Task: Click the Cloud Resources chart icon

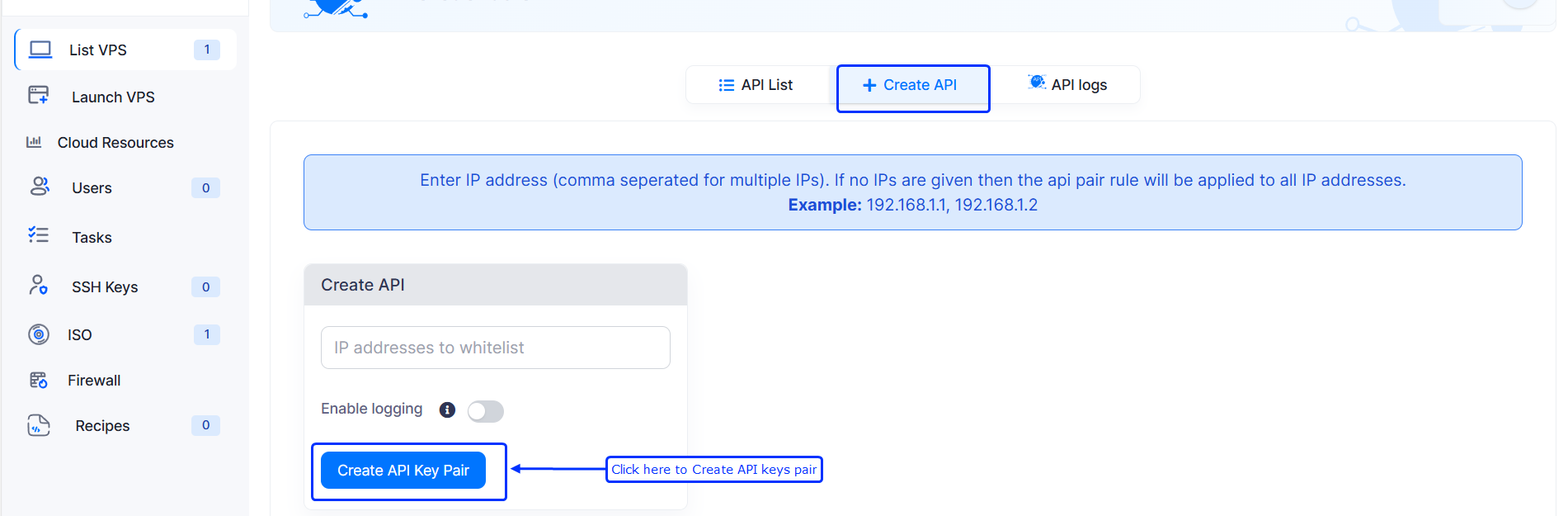Action: [x=34, y=142]
